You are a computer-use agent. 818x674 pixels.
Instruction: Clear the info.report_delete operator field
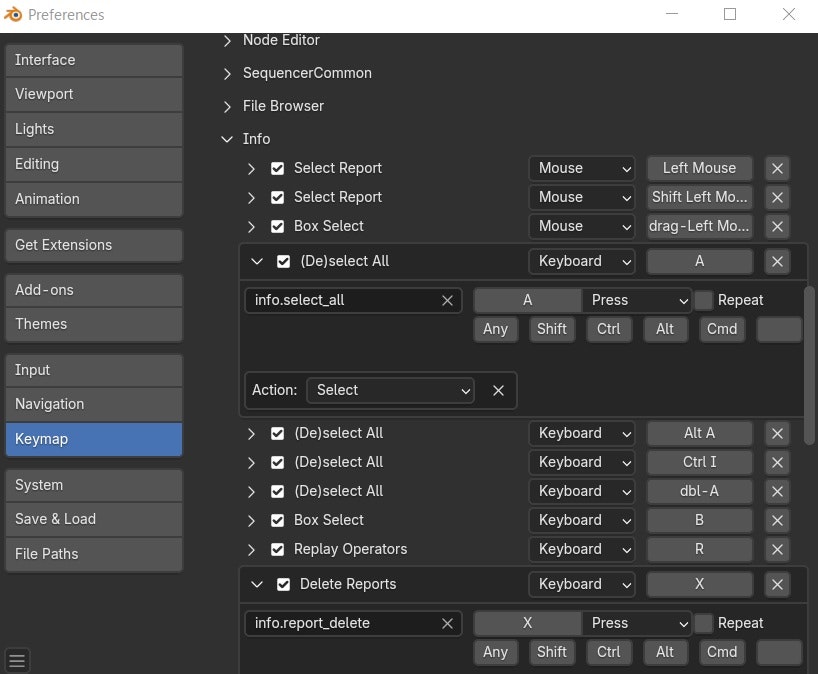coord(447,623)
